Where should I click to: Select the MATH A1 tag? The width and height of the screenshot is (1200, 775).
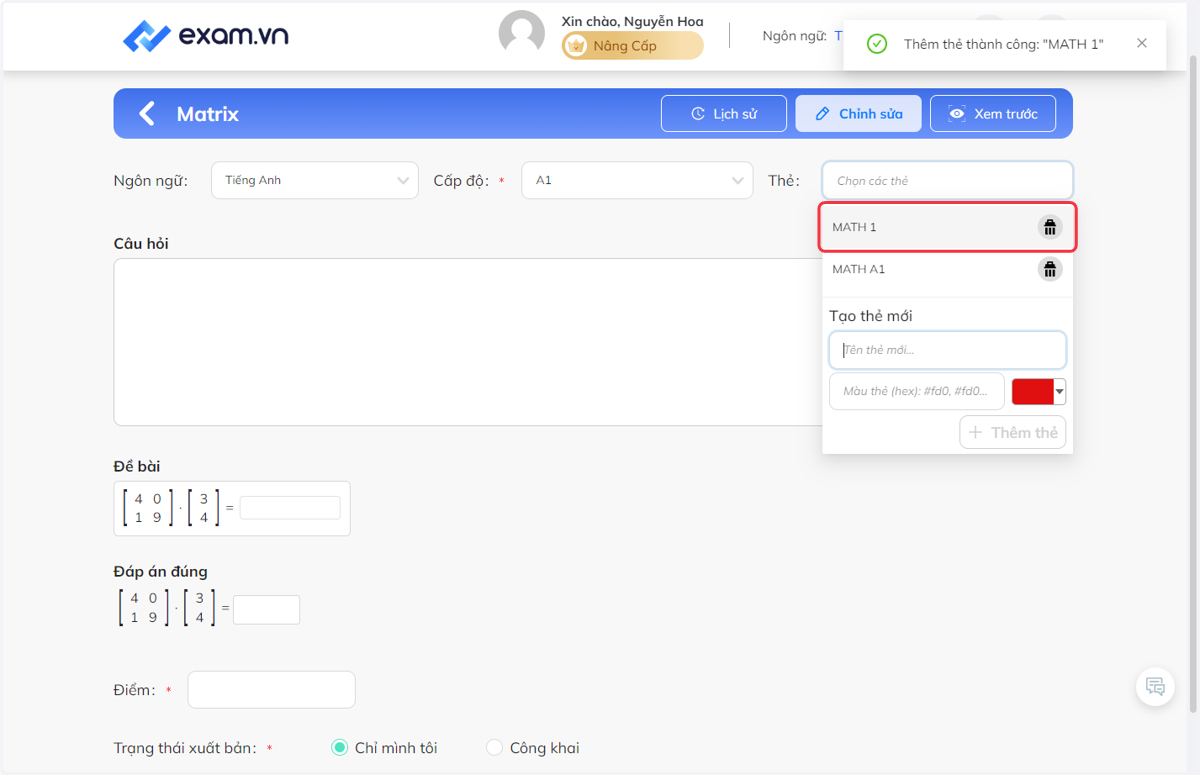coord(948,269)
